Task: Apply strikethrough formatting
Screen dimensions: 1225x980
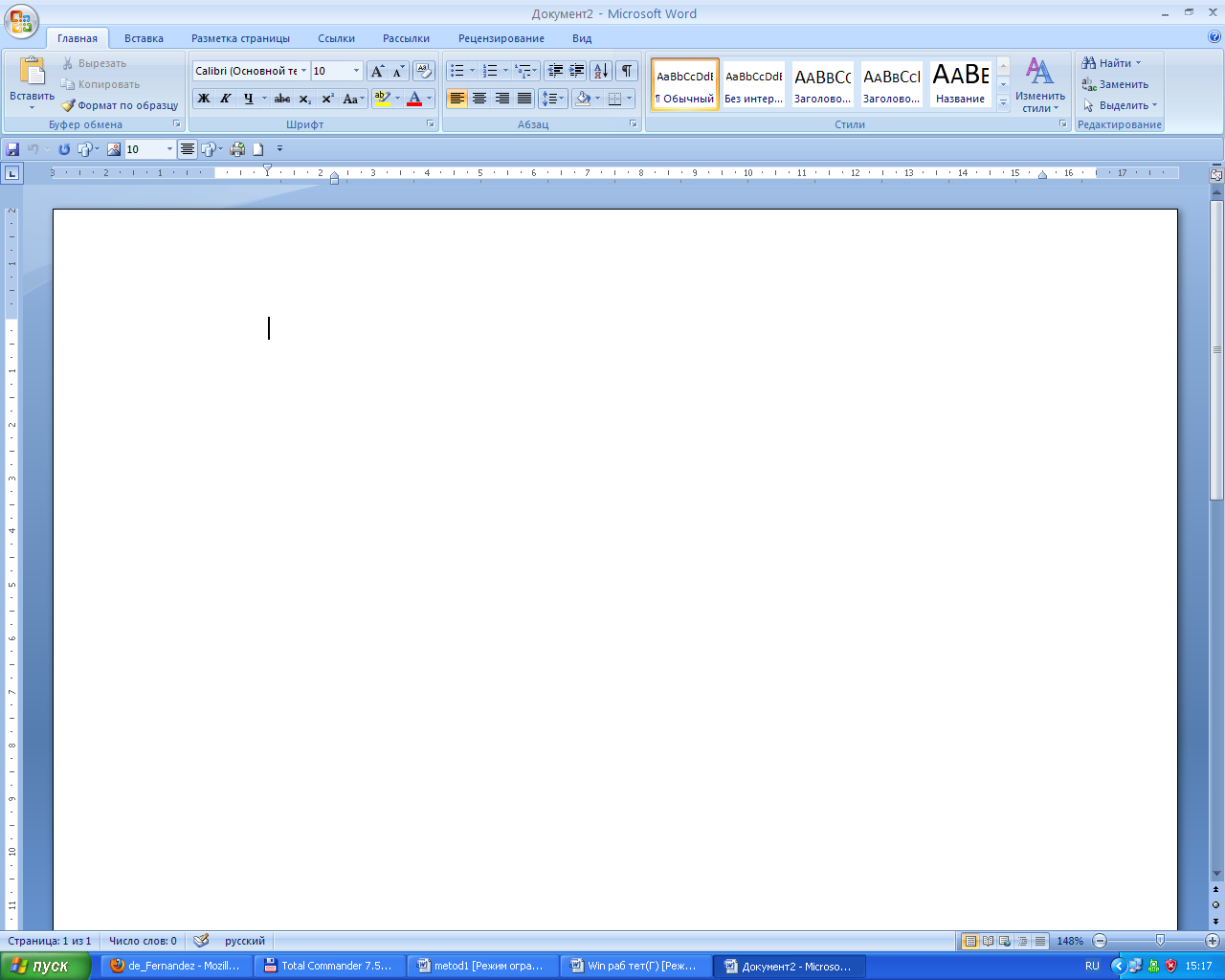Action: tap(281, 99)
